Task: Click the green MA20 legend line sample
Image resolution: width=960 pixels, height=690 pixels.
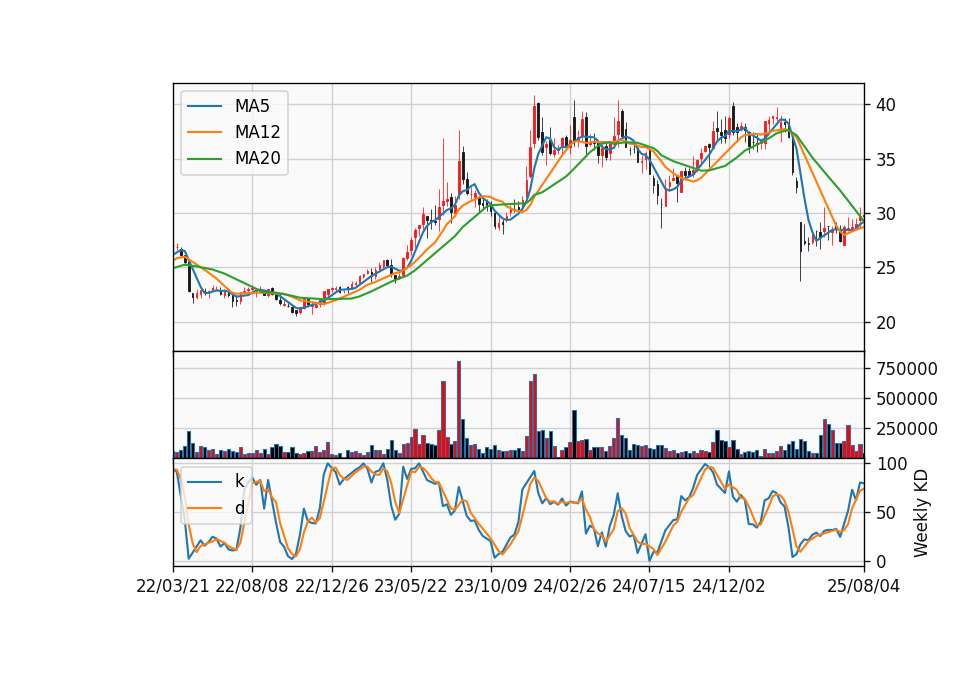Action: (x=204, y=159)
